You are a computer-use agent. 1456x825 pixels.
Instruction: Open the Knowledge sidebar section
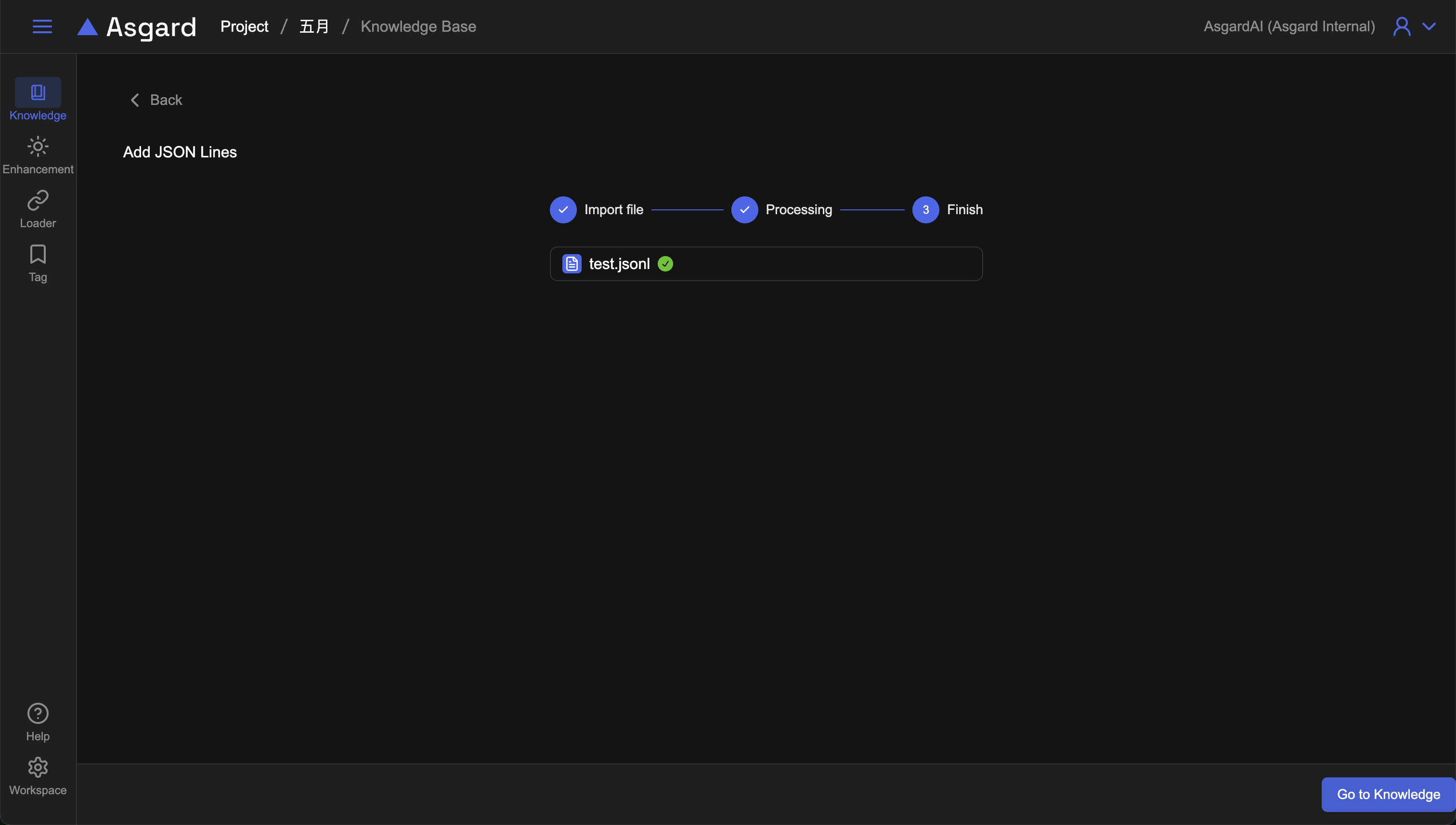[38, 99]
